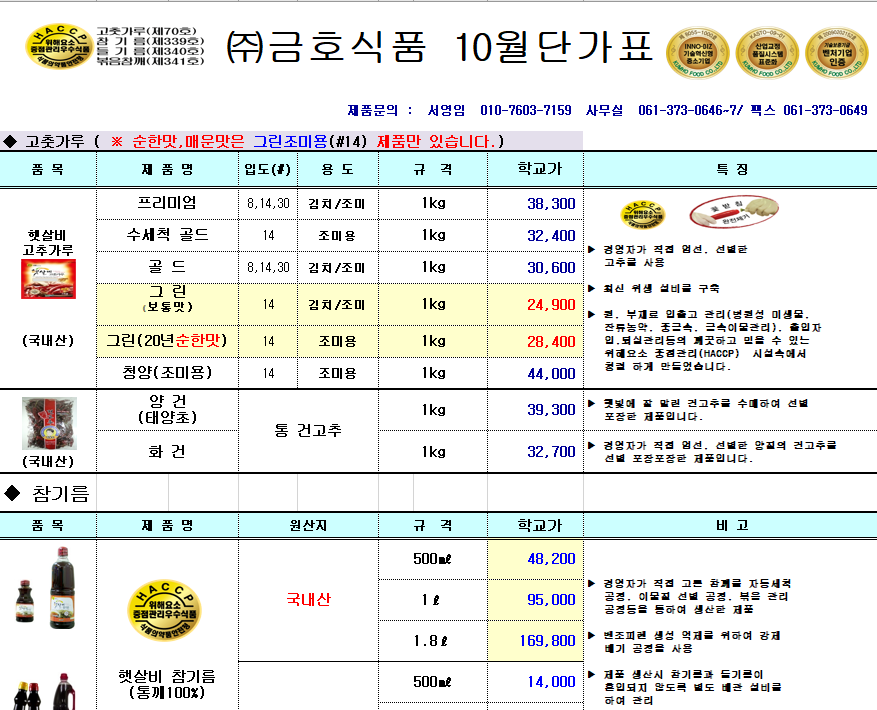Image resolution: width=877 pixels, height=710 pixels.
Task: Click the INNO-BIZ gold certification badge
Action: 697,53
